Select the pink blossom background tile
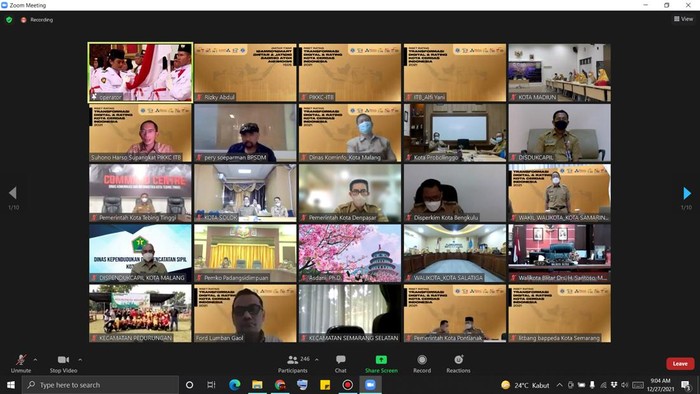Screen dimensions: 700x394 click(x=350, y=253)
